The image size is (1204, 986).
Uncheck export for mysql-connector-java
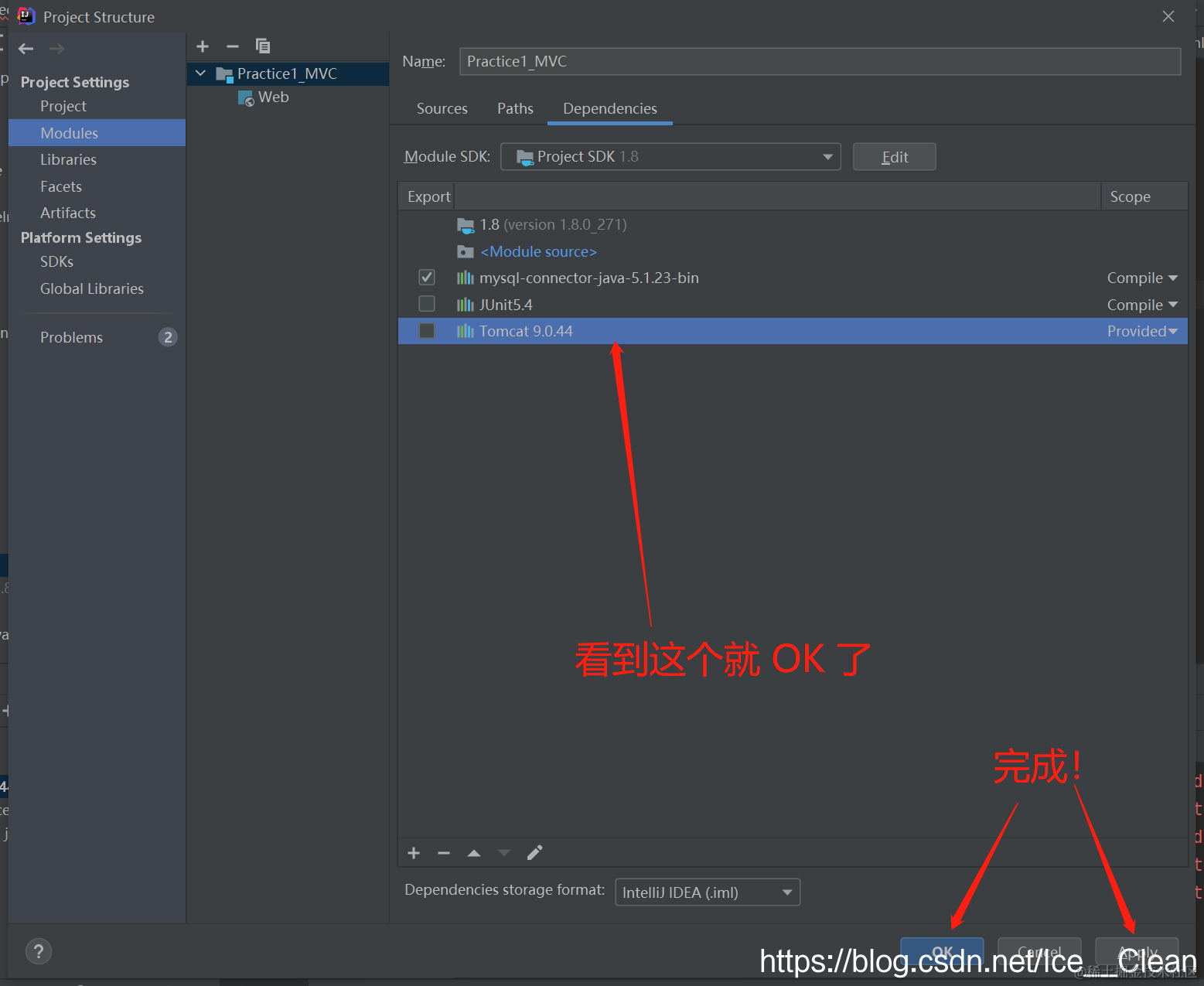point(427,277)
